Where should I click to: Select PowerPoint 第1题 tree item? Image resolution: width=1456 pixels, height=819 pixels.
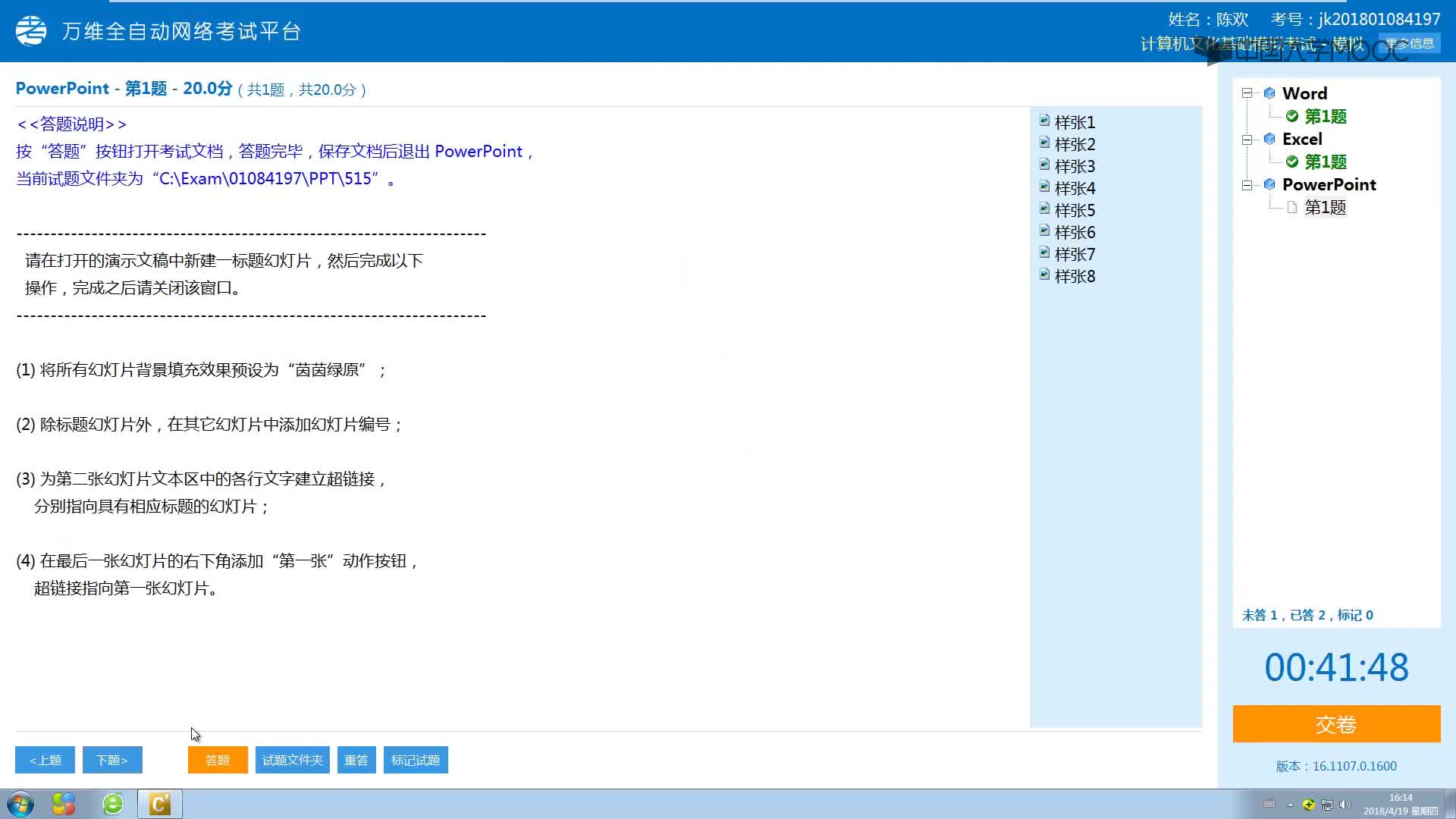point(1325,207)
